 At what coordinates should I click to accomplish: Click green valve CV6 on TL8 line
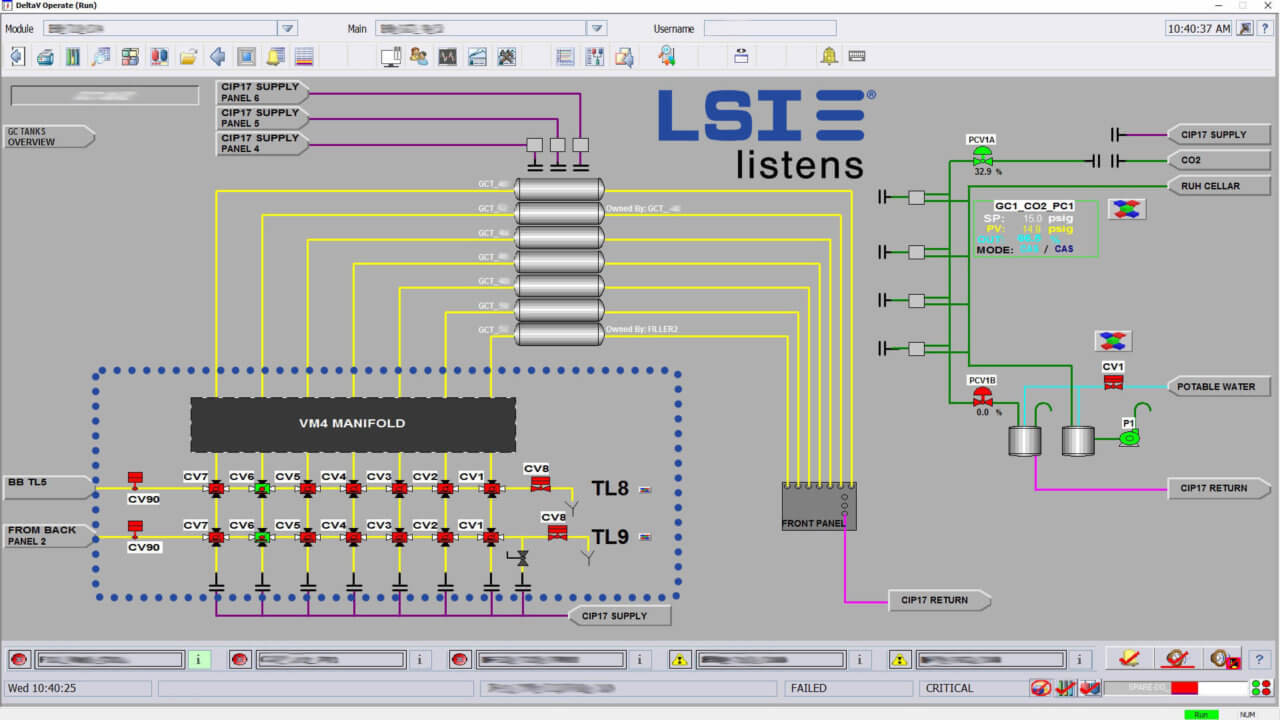tap(262, 488)
